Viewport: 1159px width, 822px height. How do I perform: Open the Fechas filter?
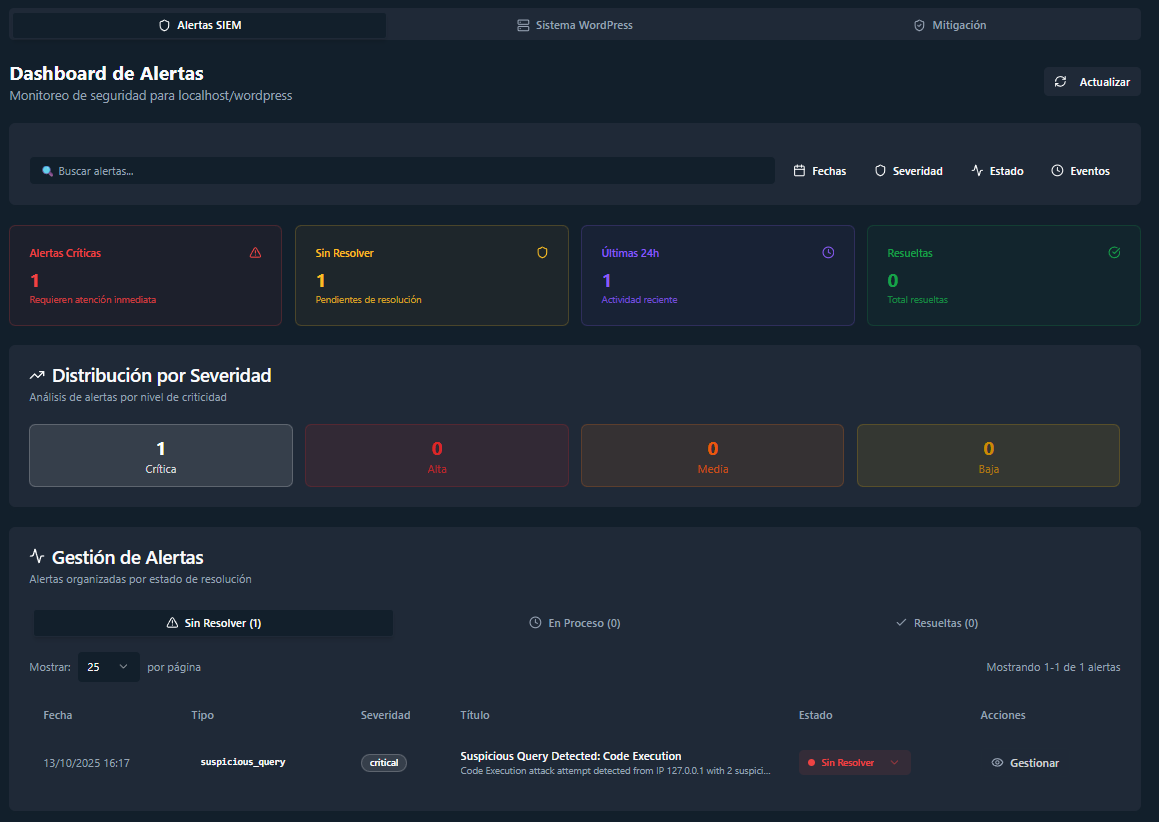pos(820,171)
